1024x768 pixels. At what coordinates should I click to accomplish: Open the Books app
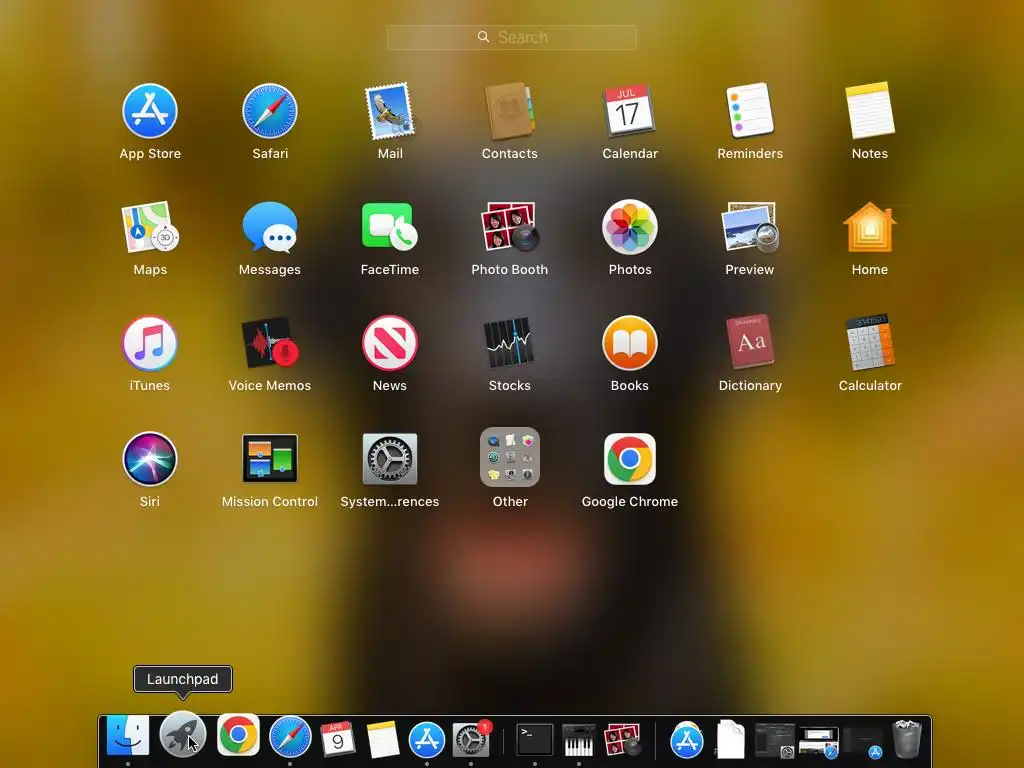pos(630,343)
